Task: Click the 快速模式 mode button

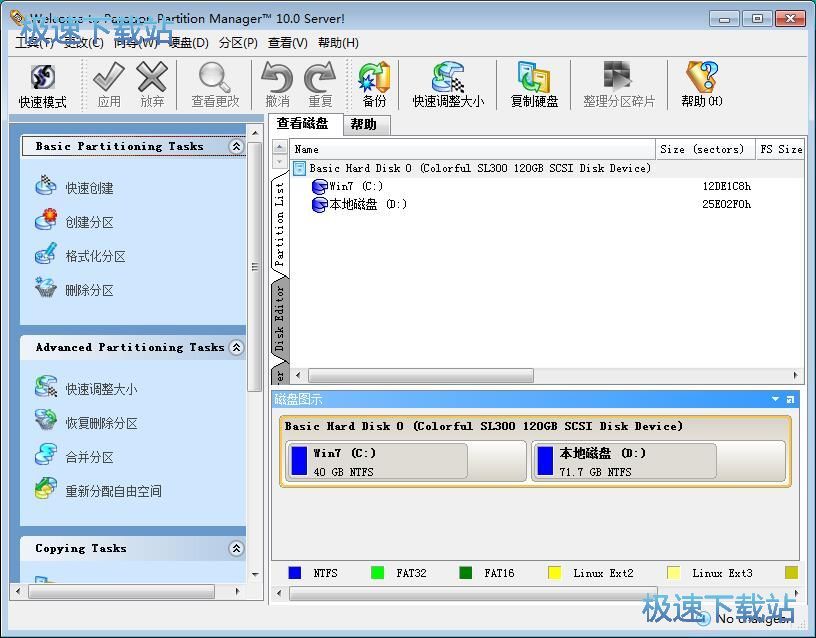Action: [x=42, y=84]
